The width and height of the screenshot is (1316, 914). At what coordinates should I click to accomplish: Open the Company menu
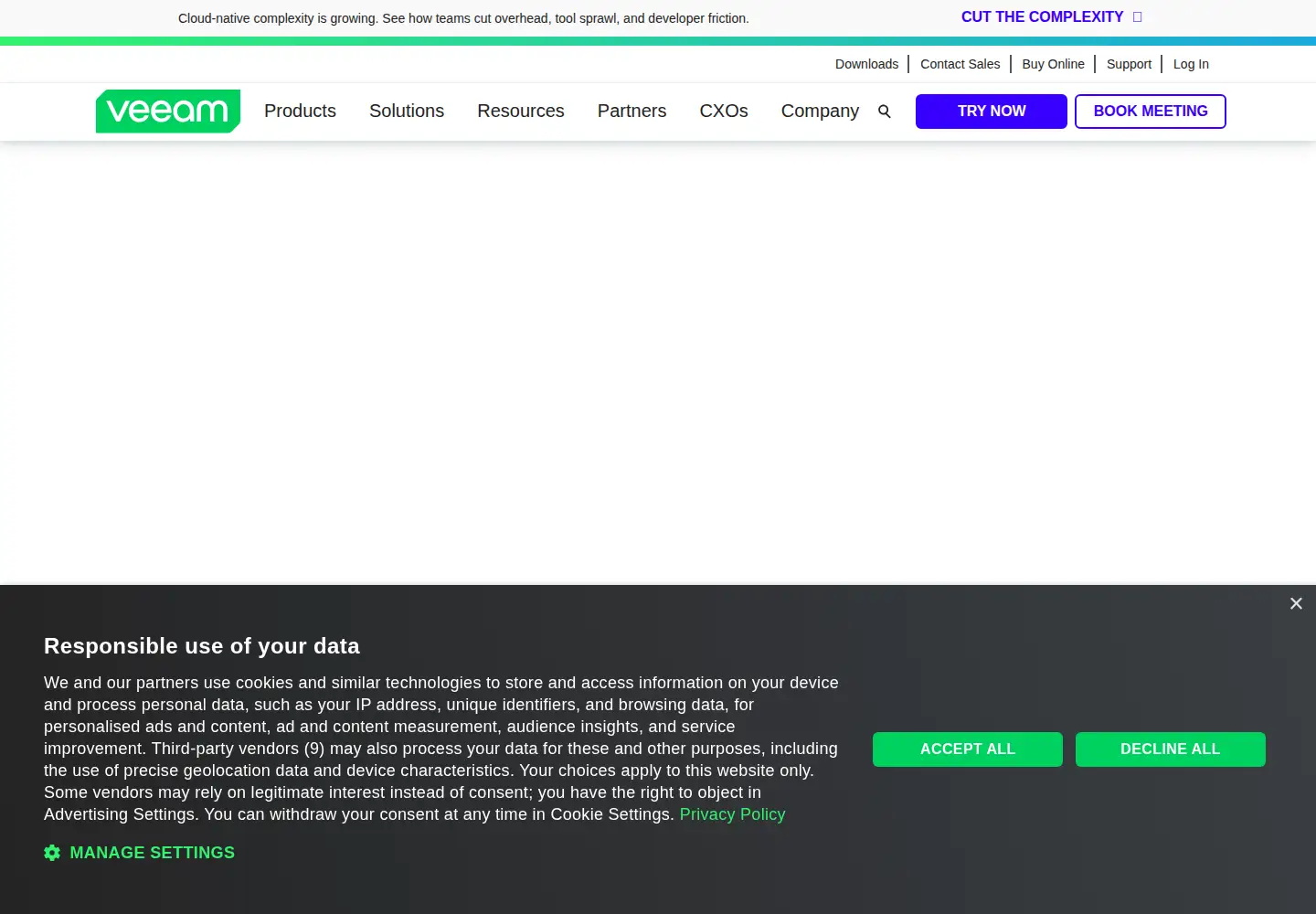point(820,111)
